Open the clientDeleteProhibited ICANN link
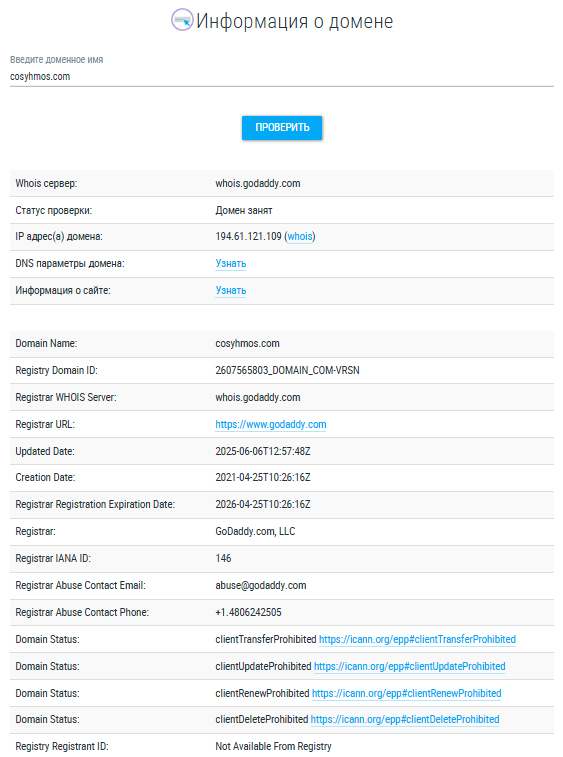This screenshot has height=757, width=563. (405, 719)
